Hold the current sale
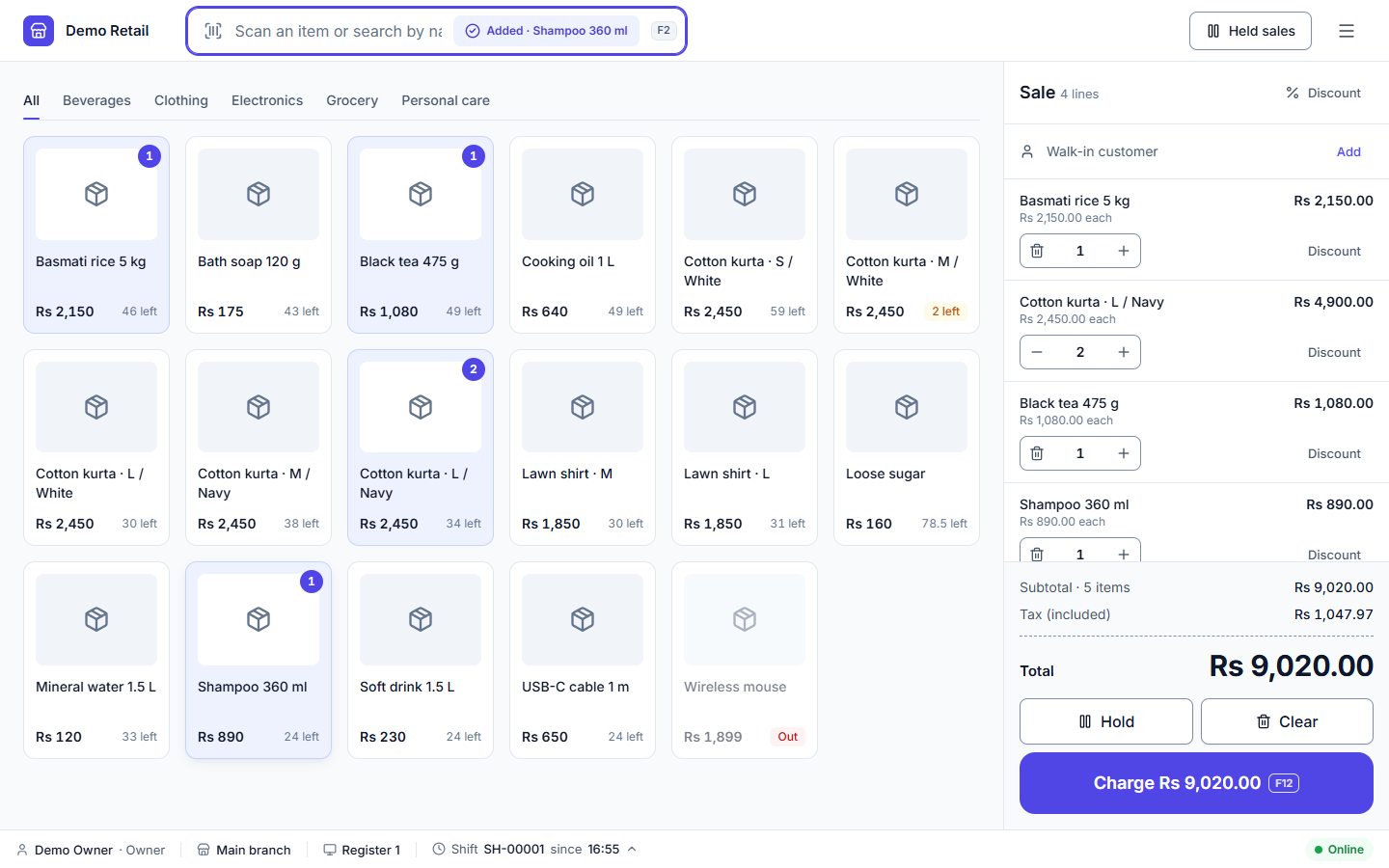 1106,721
